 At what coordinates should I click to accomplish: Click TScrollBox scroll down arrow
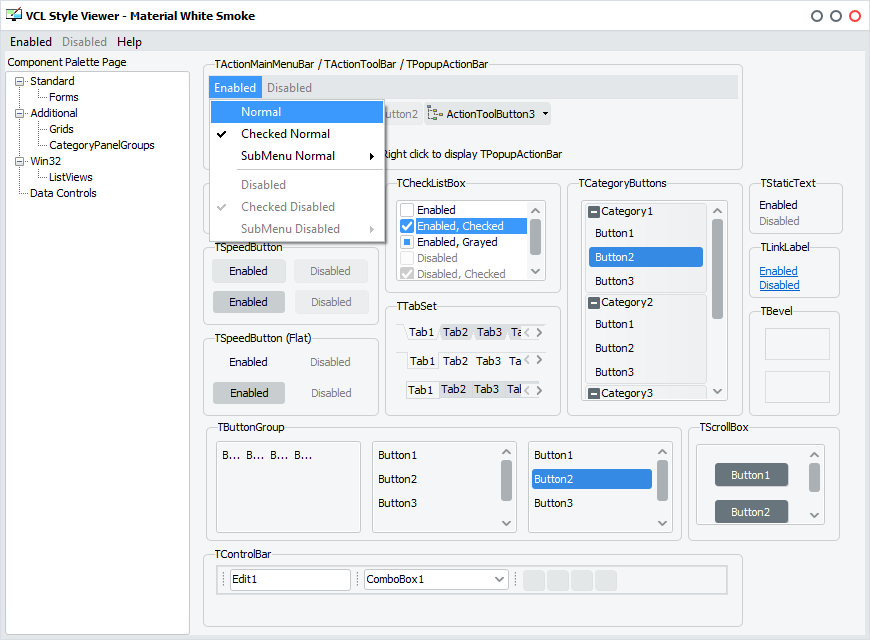[x=814, y=515]
